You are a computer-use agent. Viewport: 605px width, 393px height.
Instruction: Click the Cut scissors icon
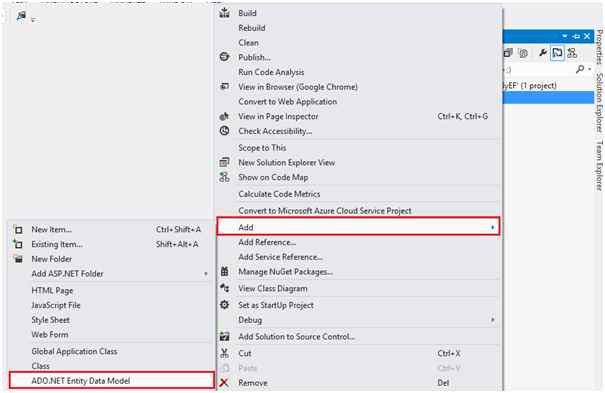[x=224, y=353]
